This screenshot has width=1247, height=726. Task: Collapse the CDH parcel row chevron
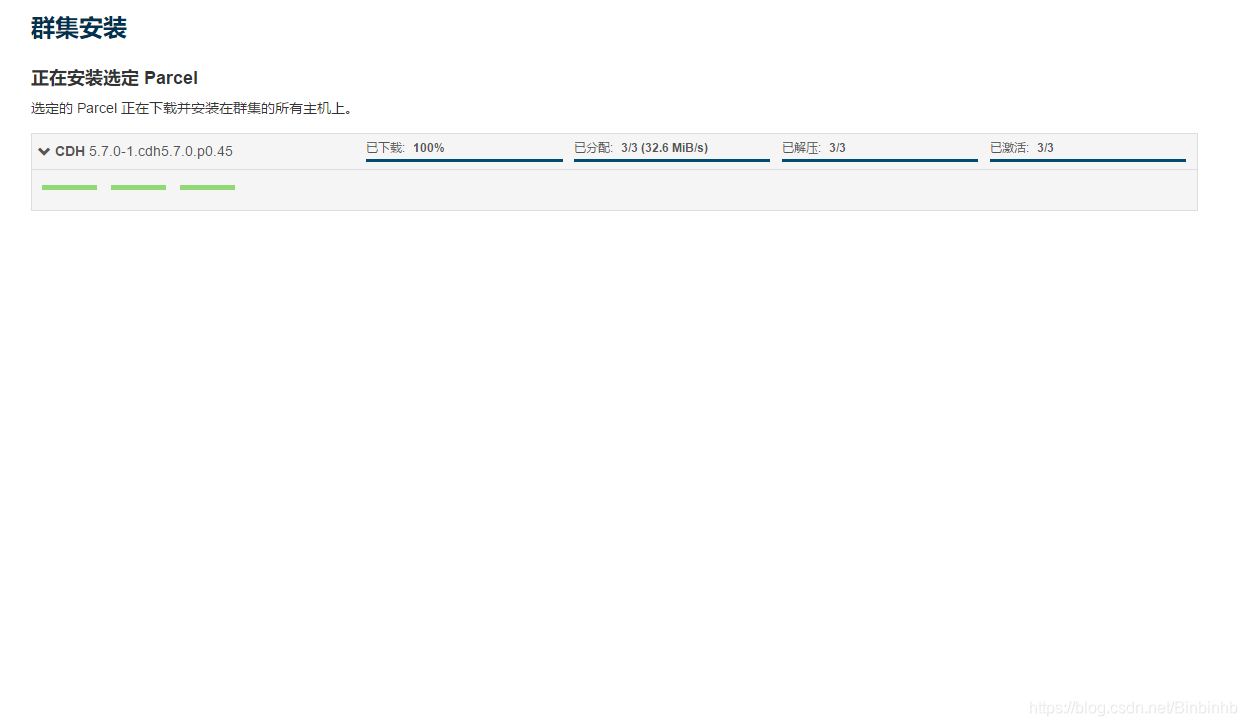click(x=44, y=151)
